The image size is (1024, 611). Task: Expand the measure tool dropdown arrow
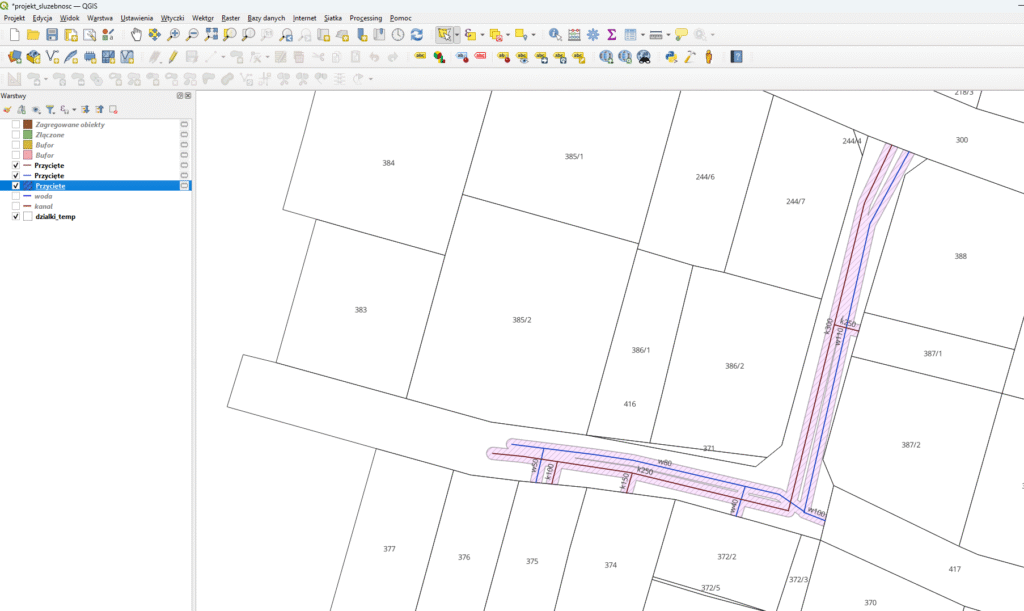click(669, 35)
